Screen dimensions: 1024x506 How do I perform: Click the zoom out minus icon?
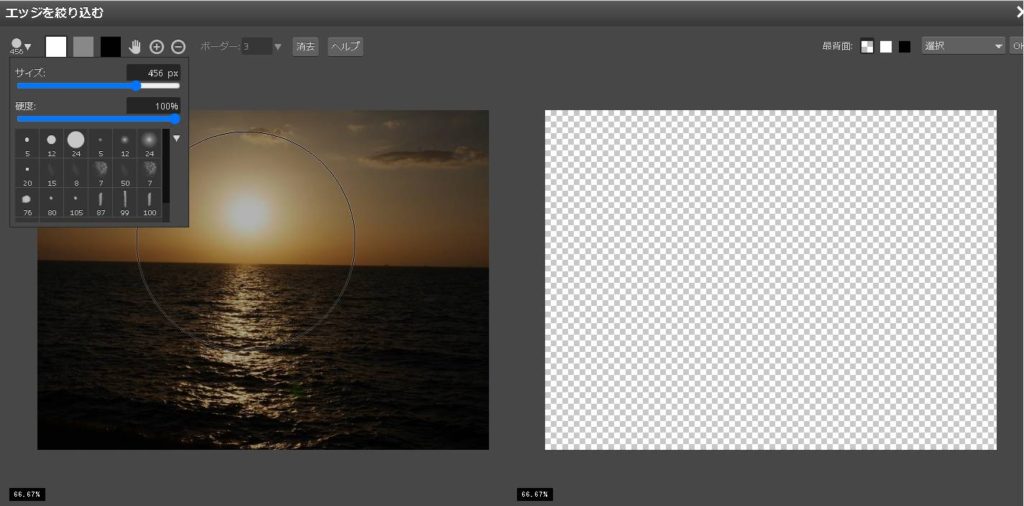click(178, 46)
